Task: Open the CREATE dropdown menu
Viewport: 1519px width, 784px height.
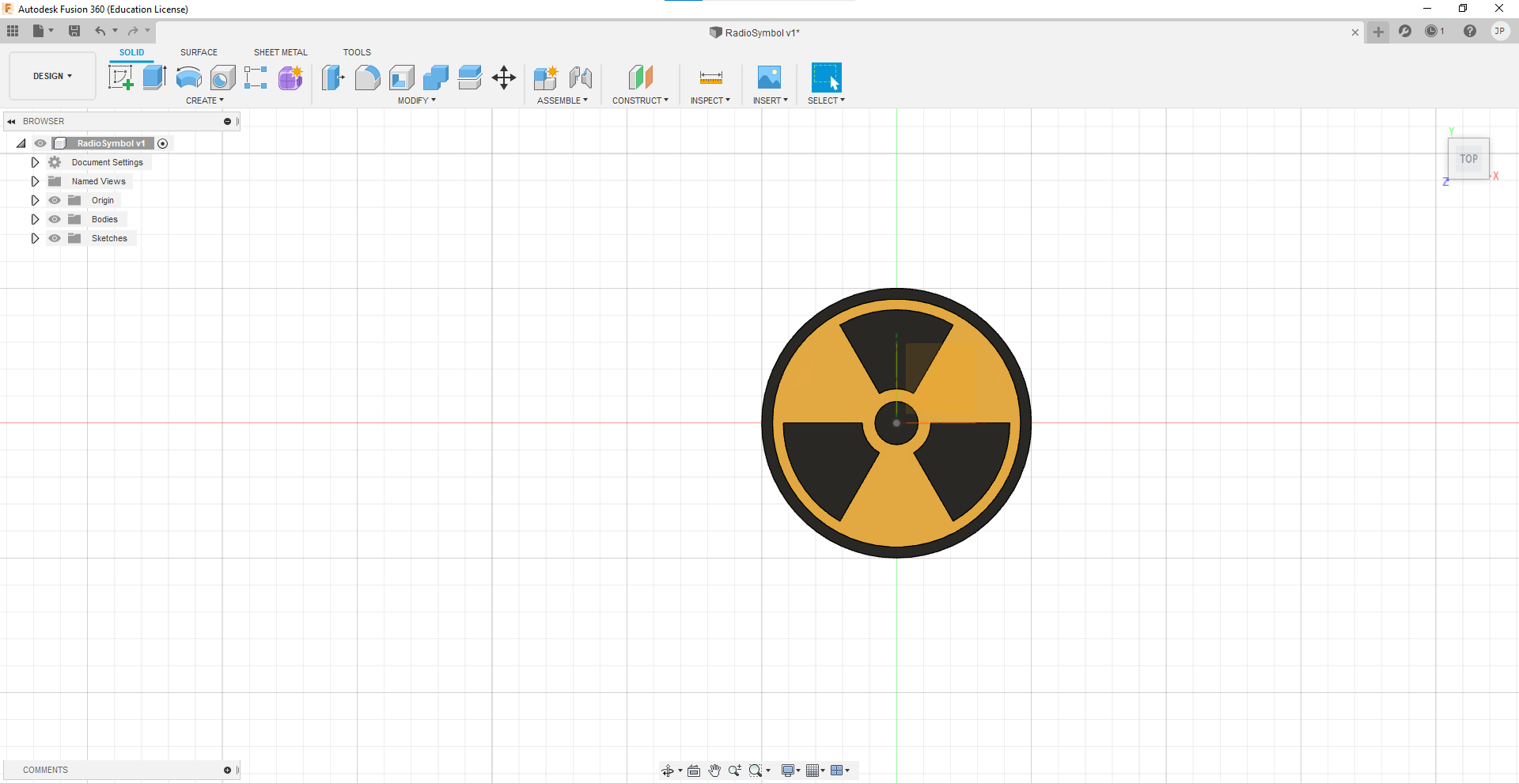Action: [x=205, y=100]
